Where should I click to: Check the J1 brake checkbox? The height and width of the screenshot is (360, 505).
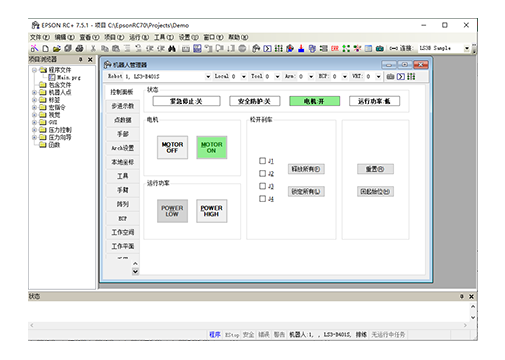tap(262, 161)
